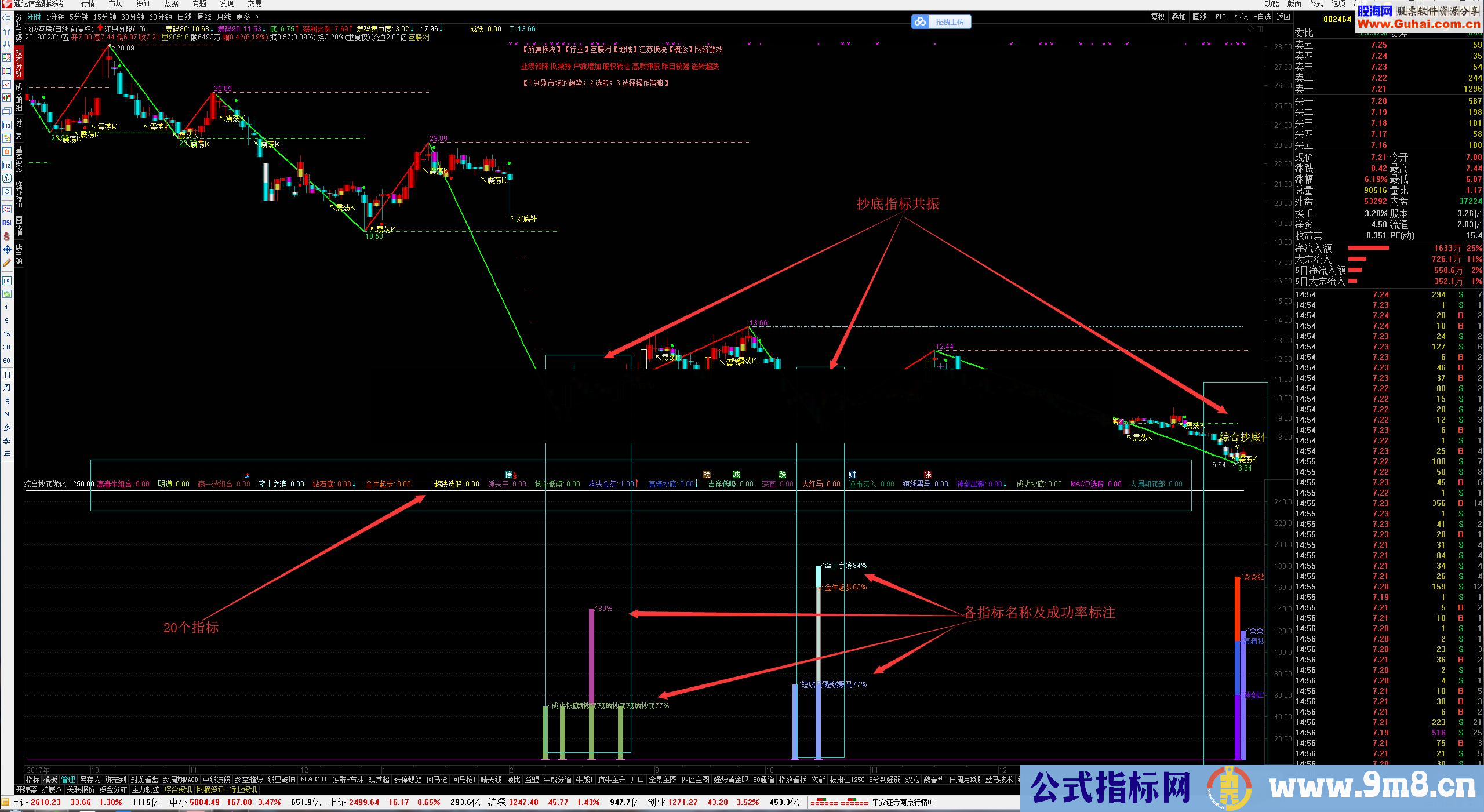
Task: Click the blue four-arrow move icon
Action: (6, 249)
